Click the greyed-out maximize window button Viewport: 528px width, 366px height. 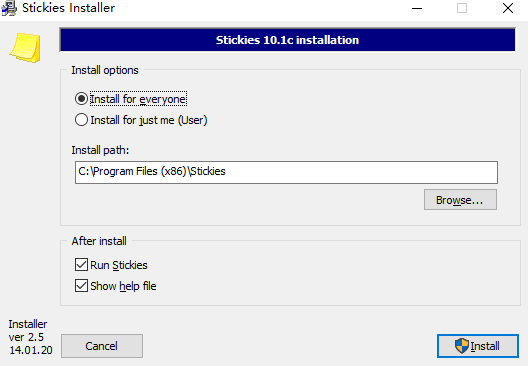[462, 8]
